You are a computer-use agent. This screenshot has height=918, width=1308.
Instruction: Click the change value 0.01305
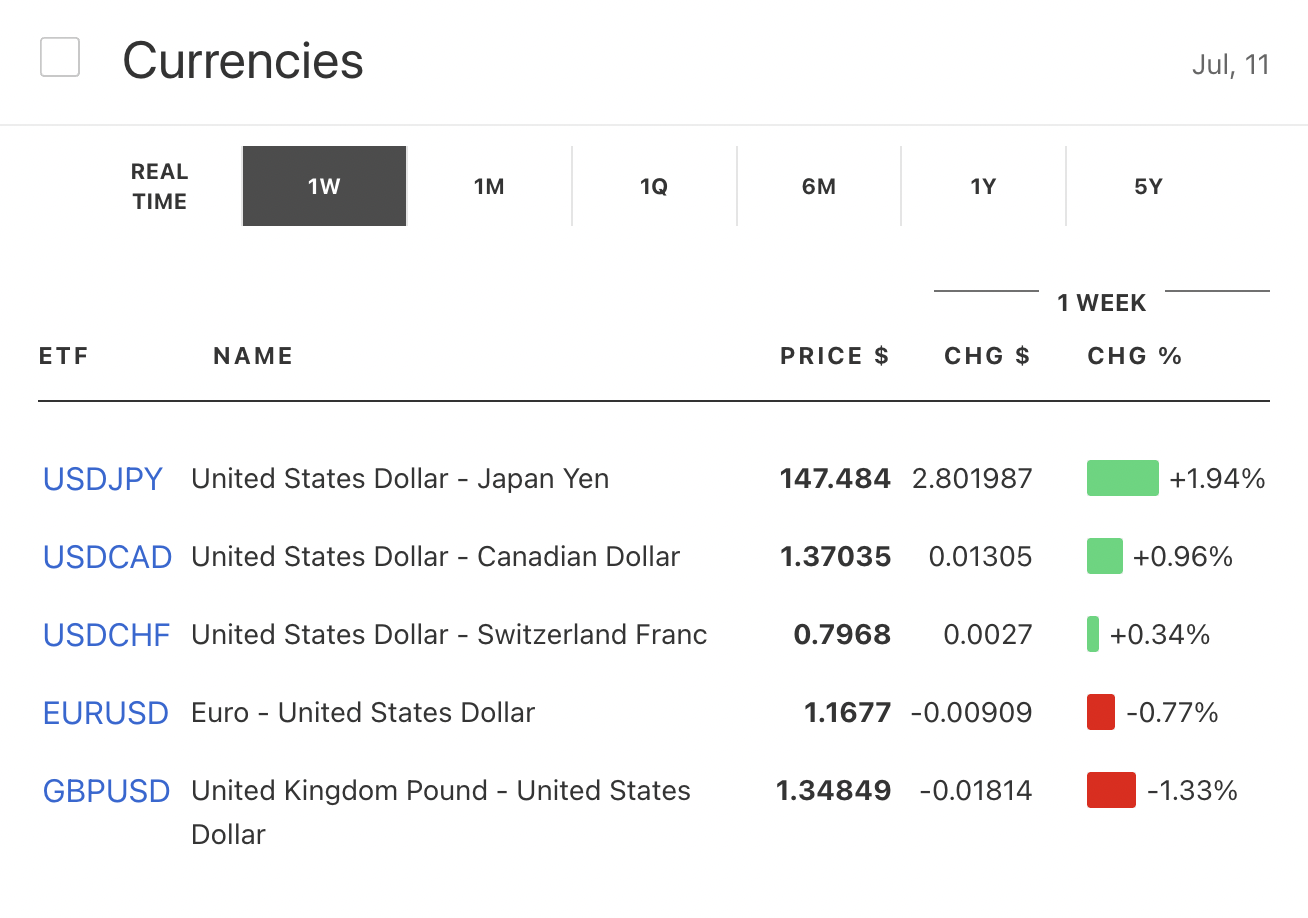click(980, 557)
